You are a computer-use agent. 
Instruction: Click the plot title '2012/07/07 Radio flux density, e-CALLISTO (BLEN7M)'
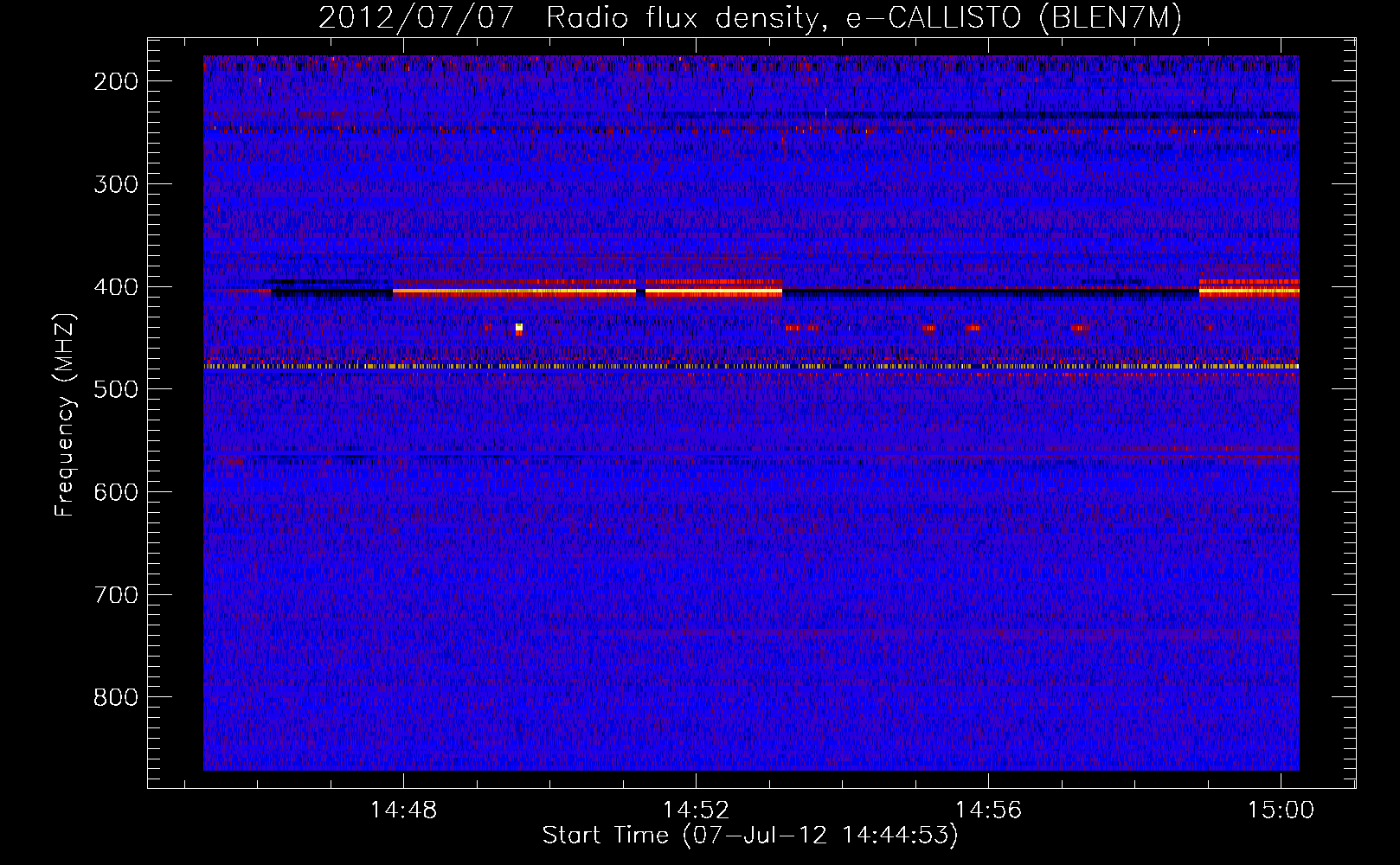pos(749,18)
